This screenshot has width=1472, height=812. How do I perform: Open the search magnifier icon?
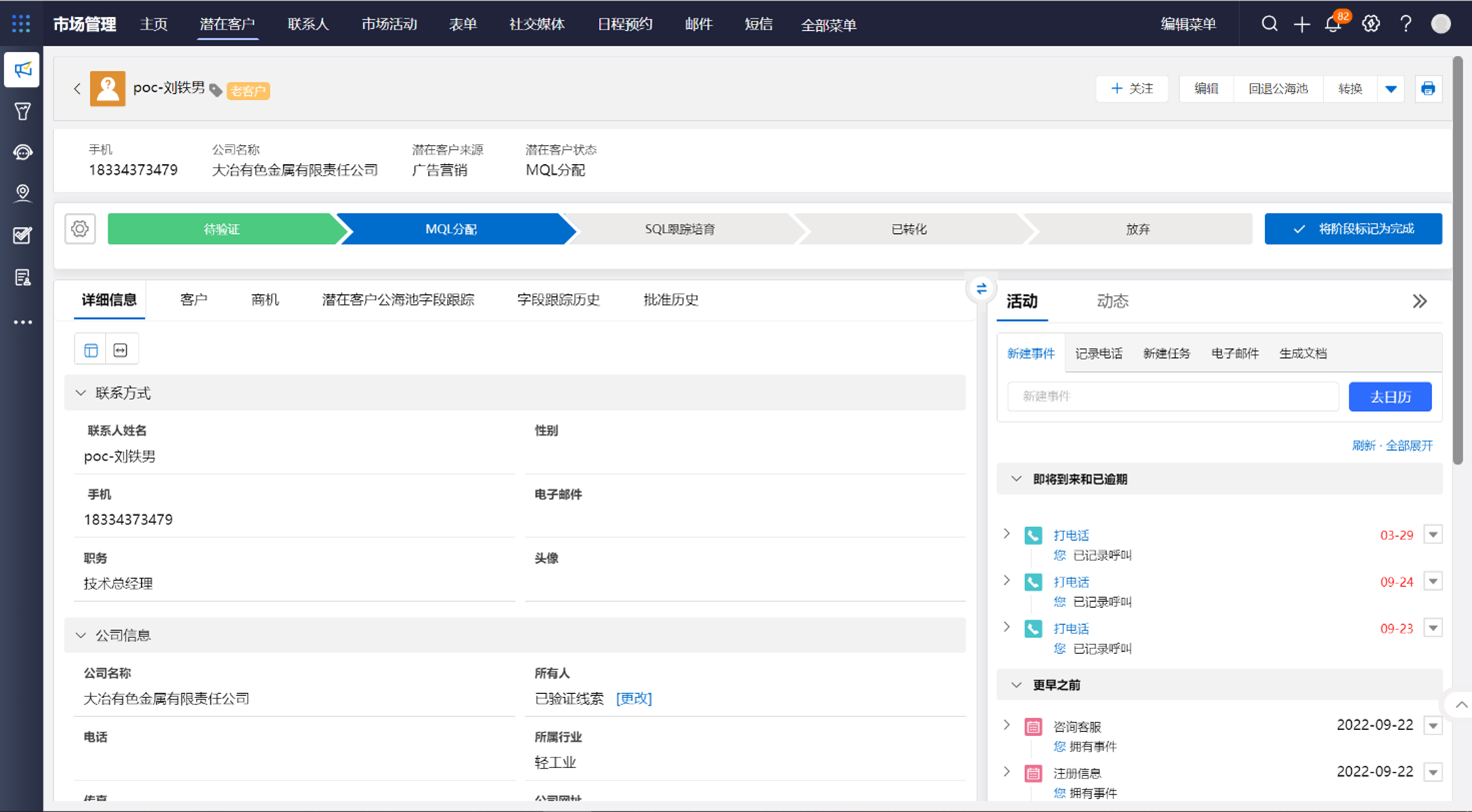tap(1269, 25)
